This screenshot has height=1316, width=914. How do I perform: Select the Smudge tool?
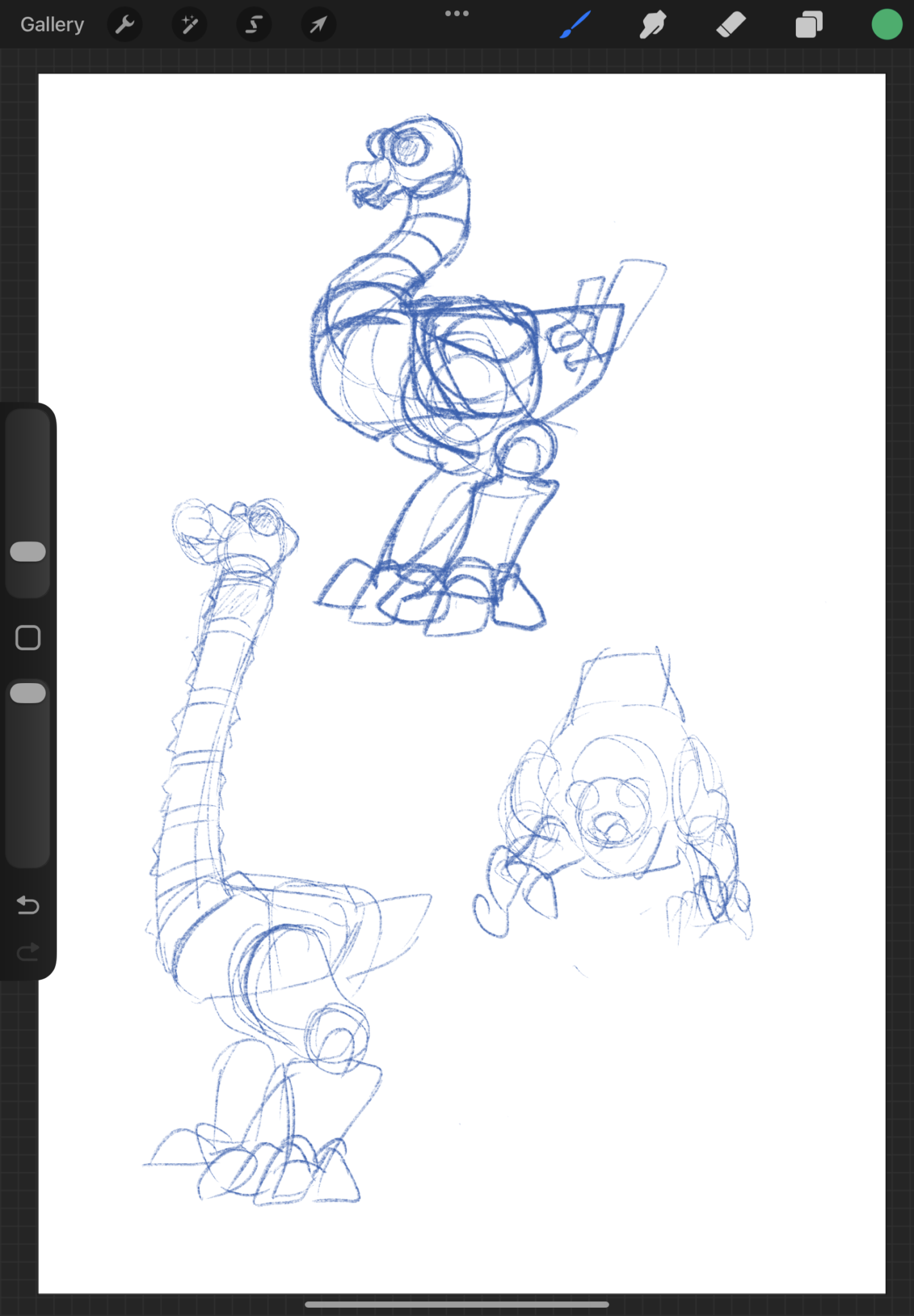[653, 25]
